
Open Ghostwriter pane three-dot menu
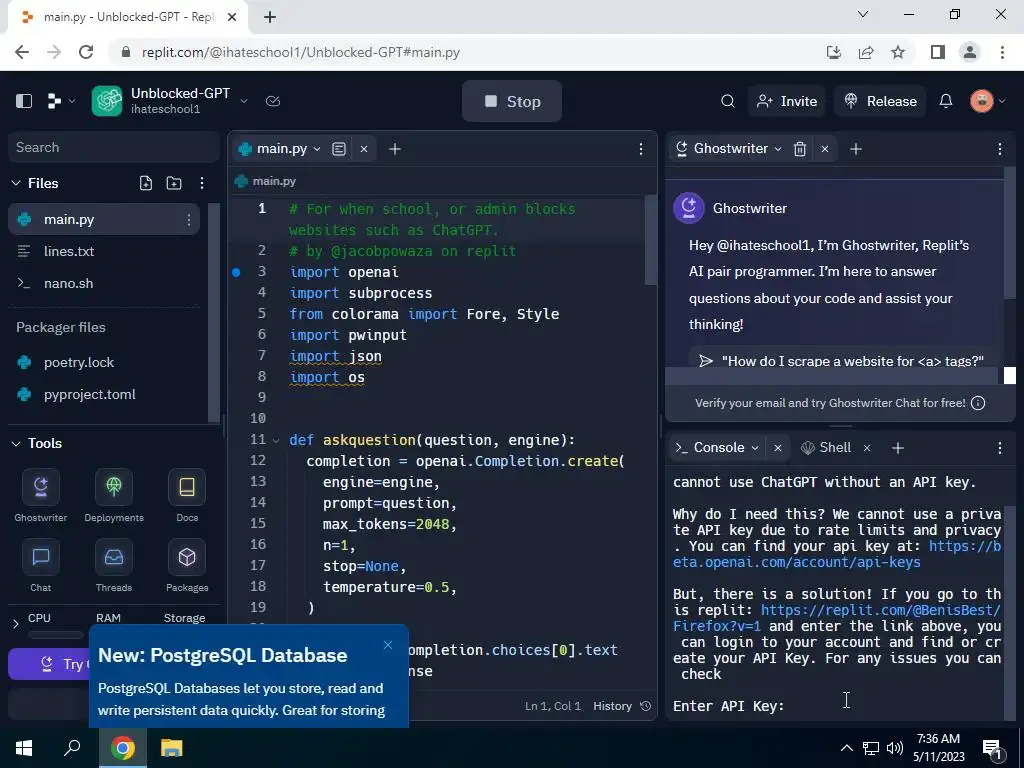[x=999, y=149]
